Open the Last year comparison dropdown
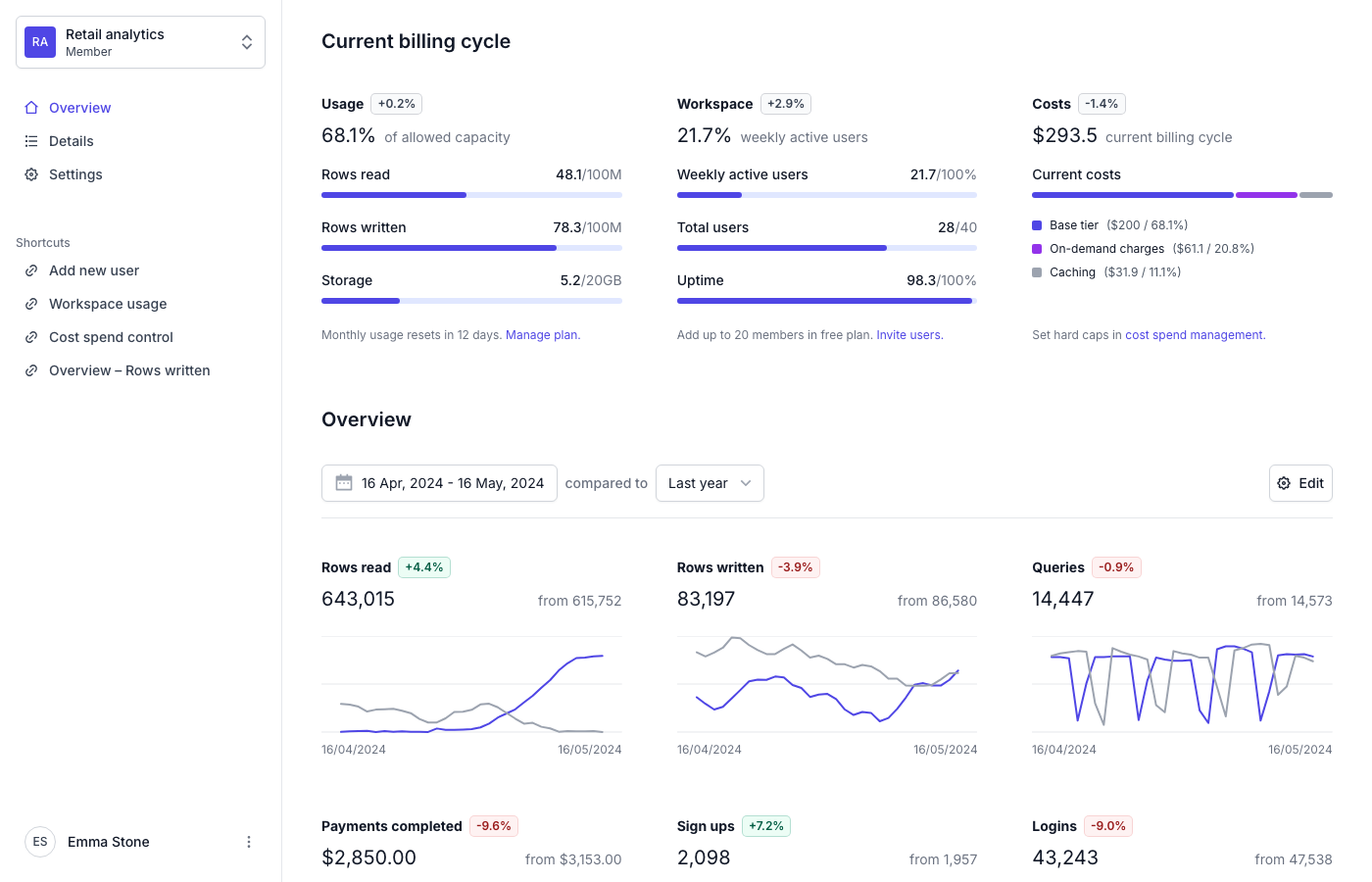This screenshot has width=1372, height=882. (x=710, y=482)
